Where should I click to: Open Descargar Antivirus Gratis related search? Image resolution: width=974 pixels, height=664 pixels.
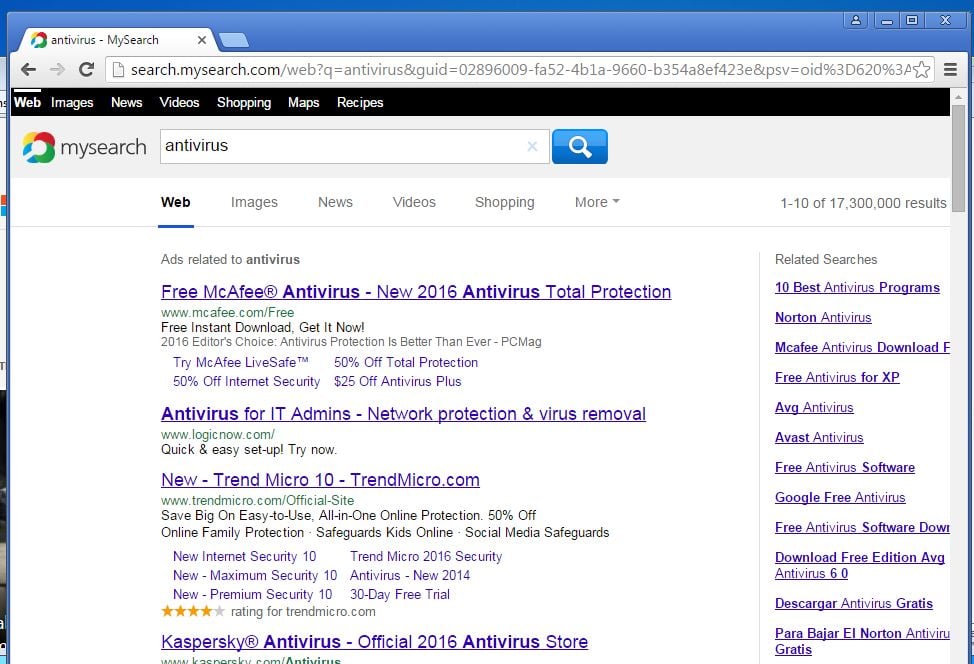coord(854,604)
